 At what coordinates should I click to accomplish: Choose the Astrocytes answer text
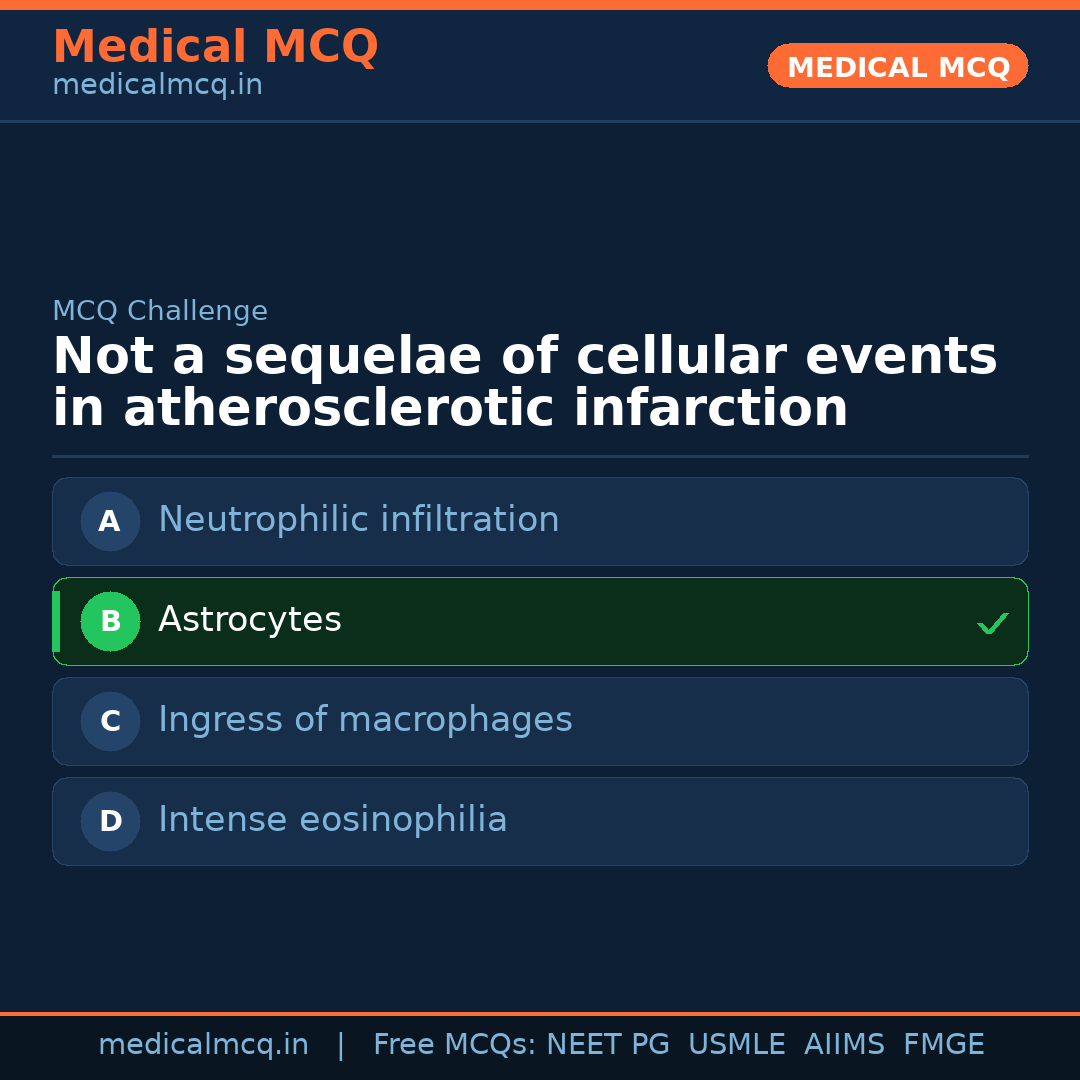[250, 620]
